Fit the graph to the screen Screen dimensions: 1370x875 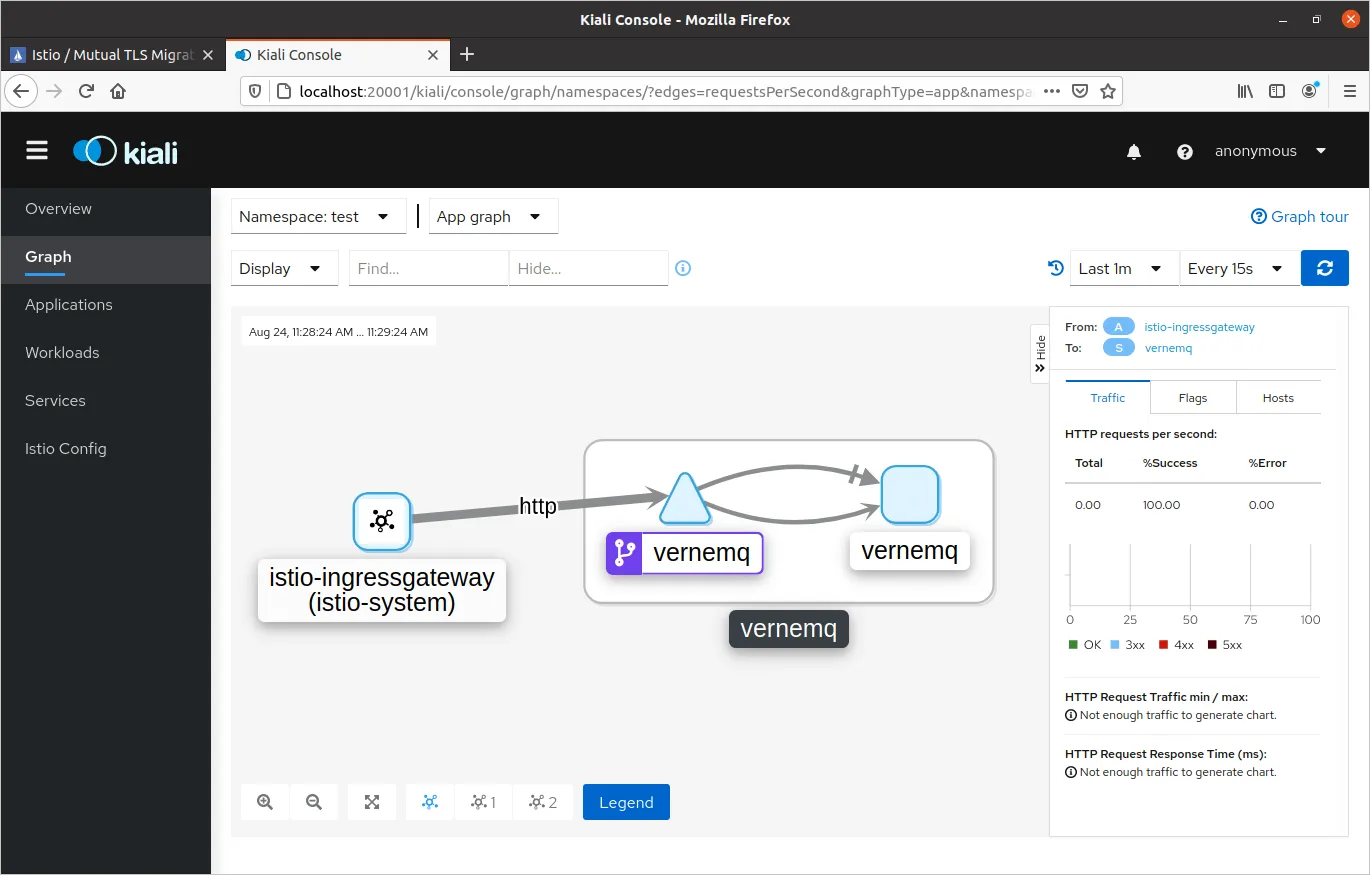372,802
